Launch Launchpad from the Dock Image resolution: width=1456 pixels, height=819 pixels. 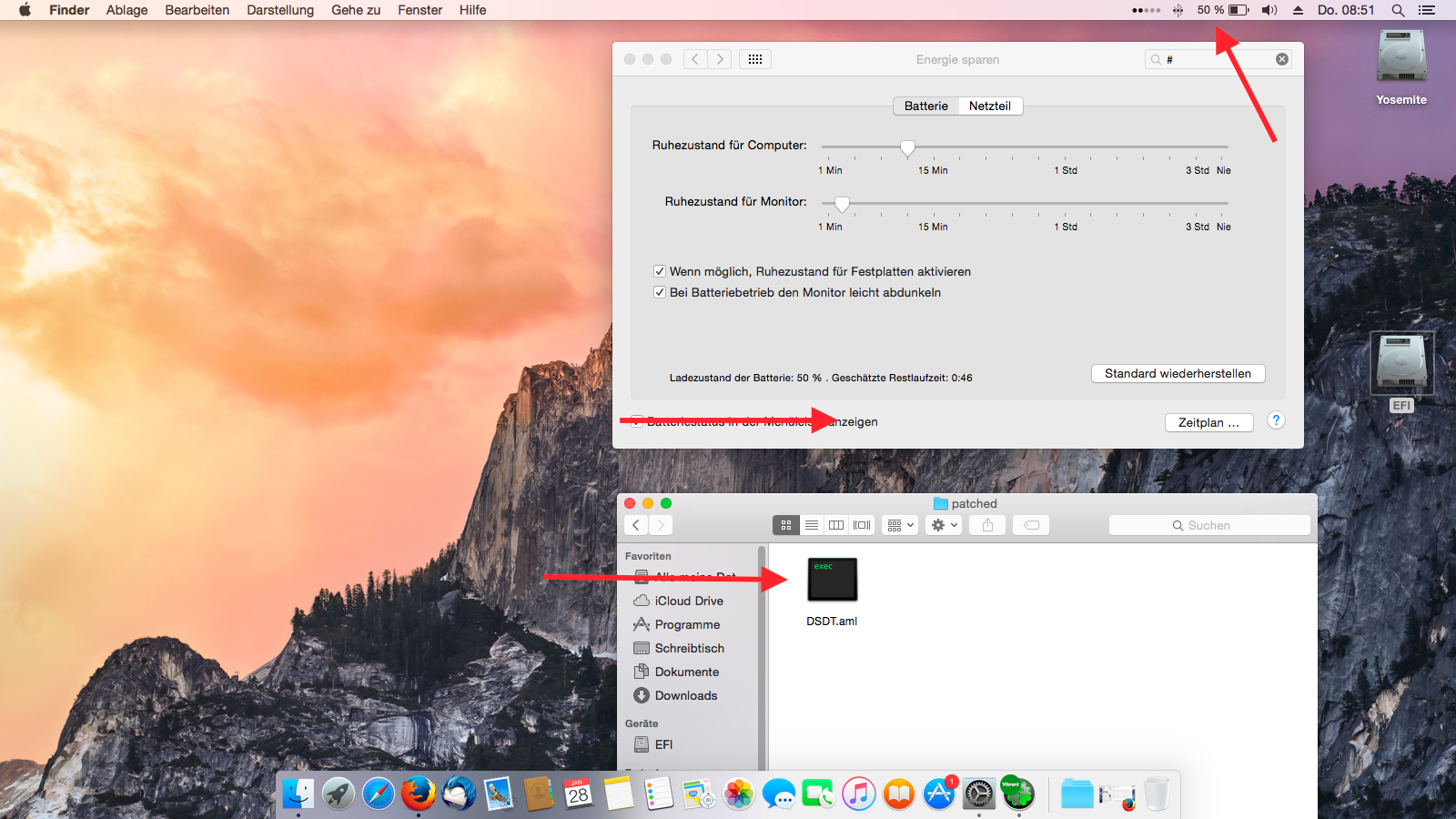(x=338, y=794)
